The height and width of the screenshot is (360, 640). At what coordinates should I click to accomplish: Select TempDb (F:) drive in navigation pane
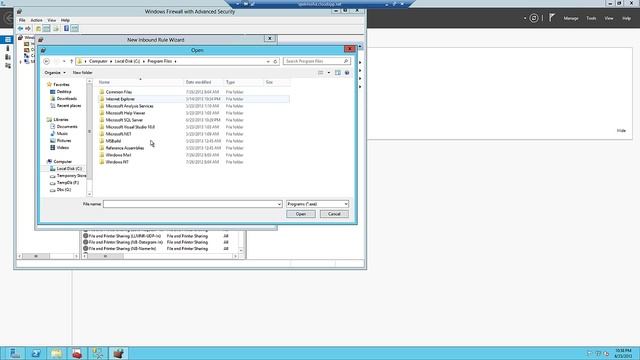(67, 183)
